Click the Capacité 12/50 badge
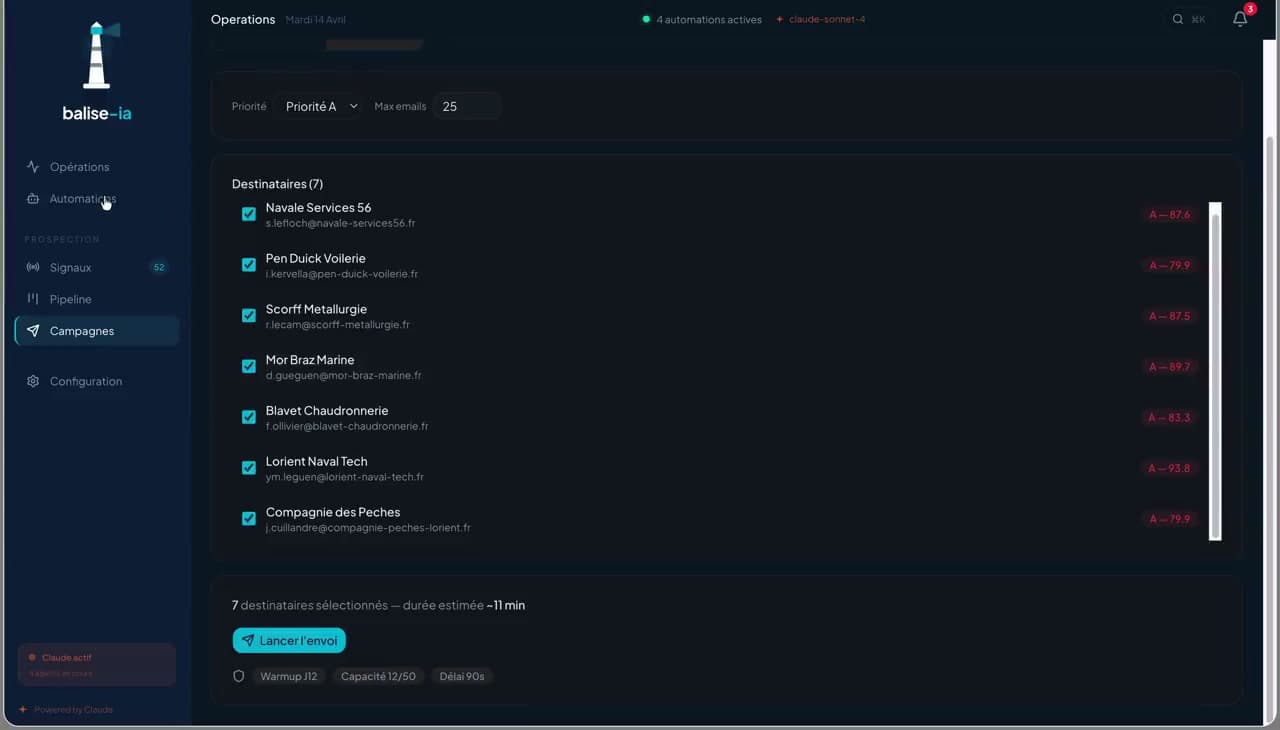This screenshot has width=1280, height=730. (x=378, y=676)
